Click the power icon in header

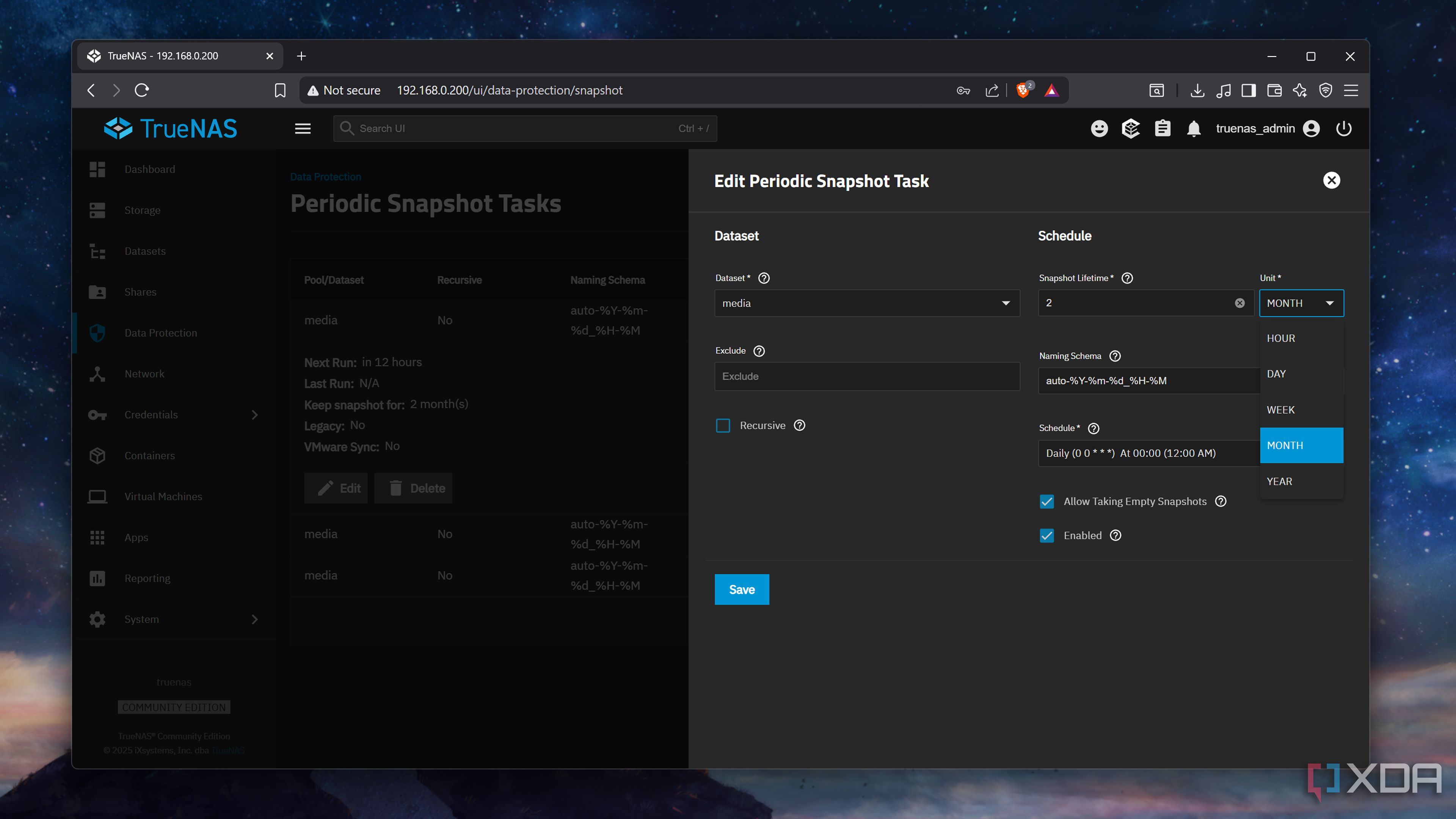coord(1343,128)
